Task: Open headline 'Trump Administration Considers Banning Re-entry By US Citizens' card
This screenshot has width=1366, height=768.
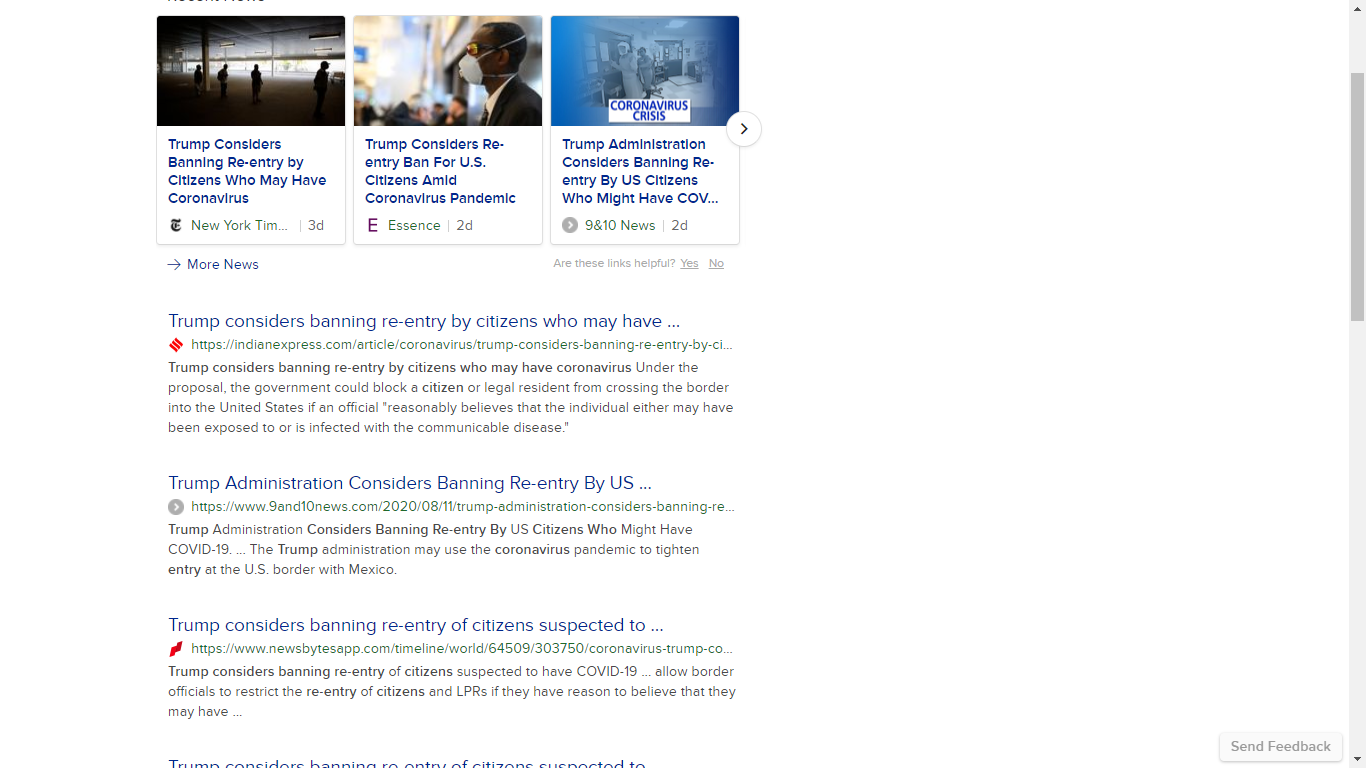Action: 640,171
